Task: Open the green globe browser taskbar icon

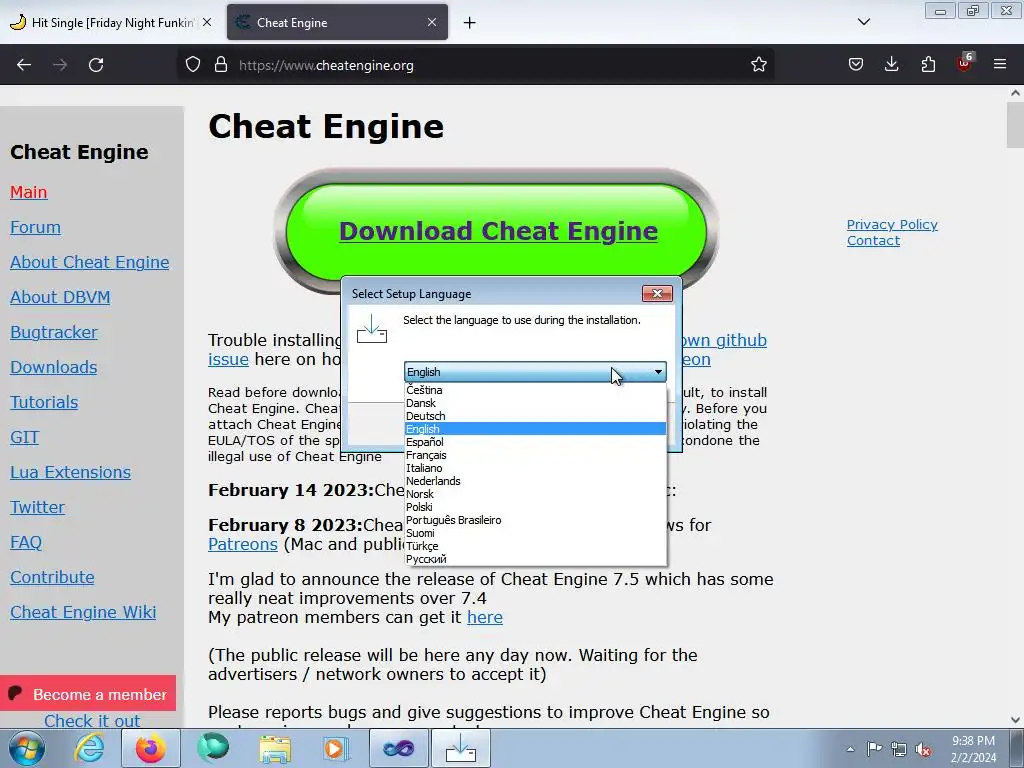Action: coord(213,748)
